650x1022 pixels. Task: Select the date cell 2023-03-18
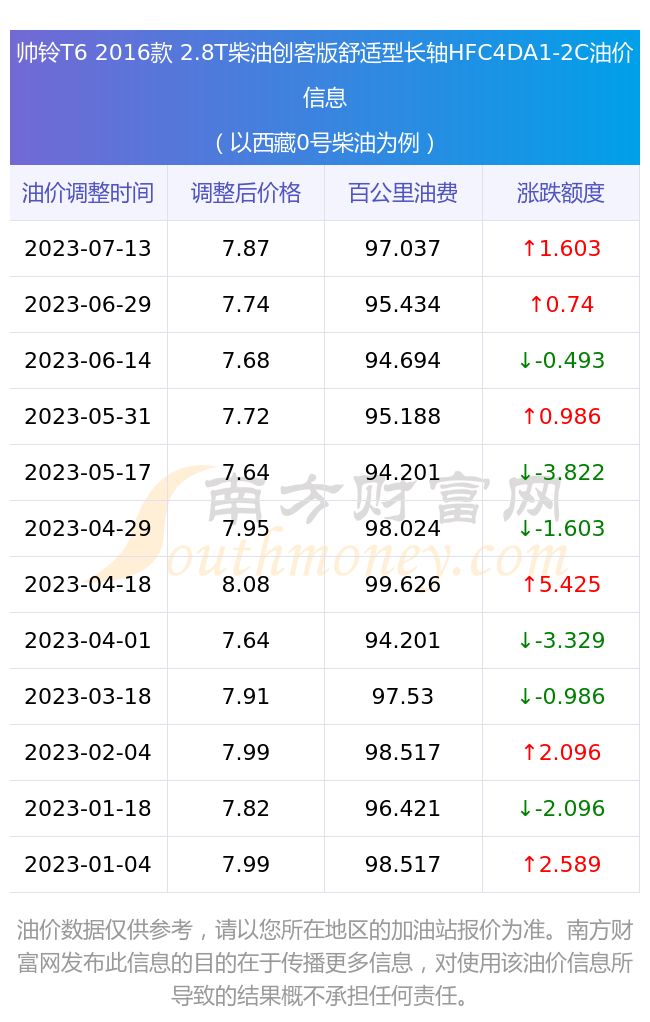point(88,697)
